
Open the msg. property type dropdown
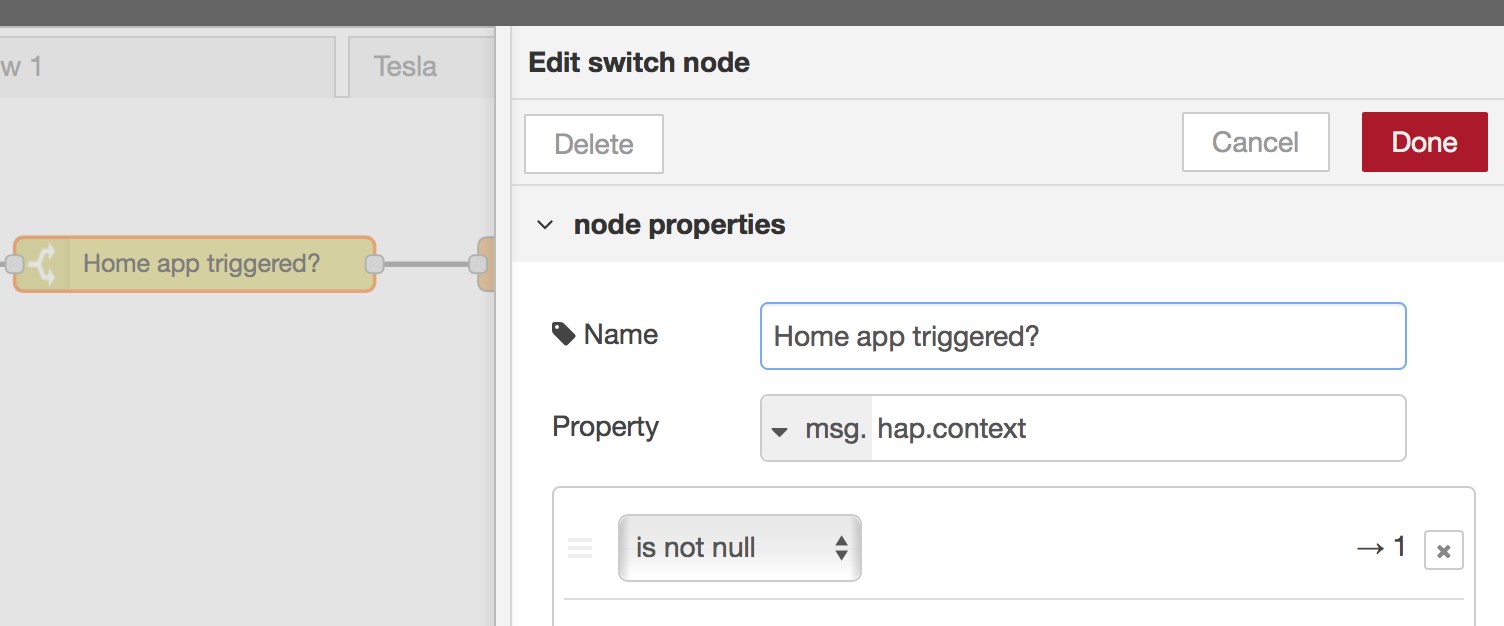point(815,429)
